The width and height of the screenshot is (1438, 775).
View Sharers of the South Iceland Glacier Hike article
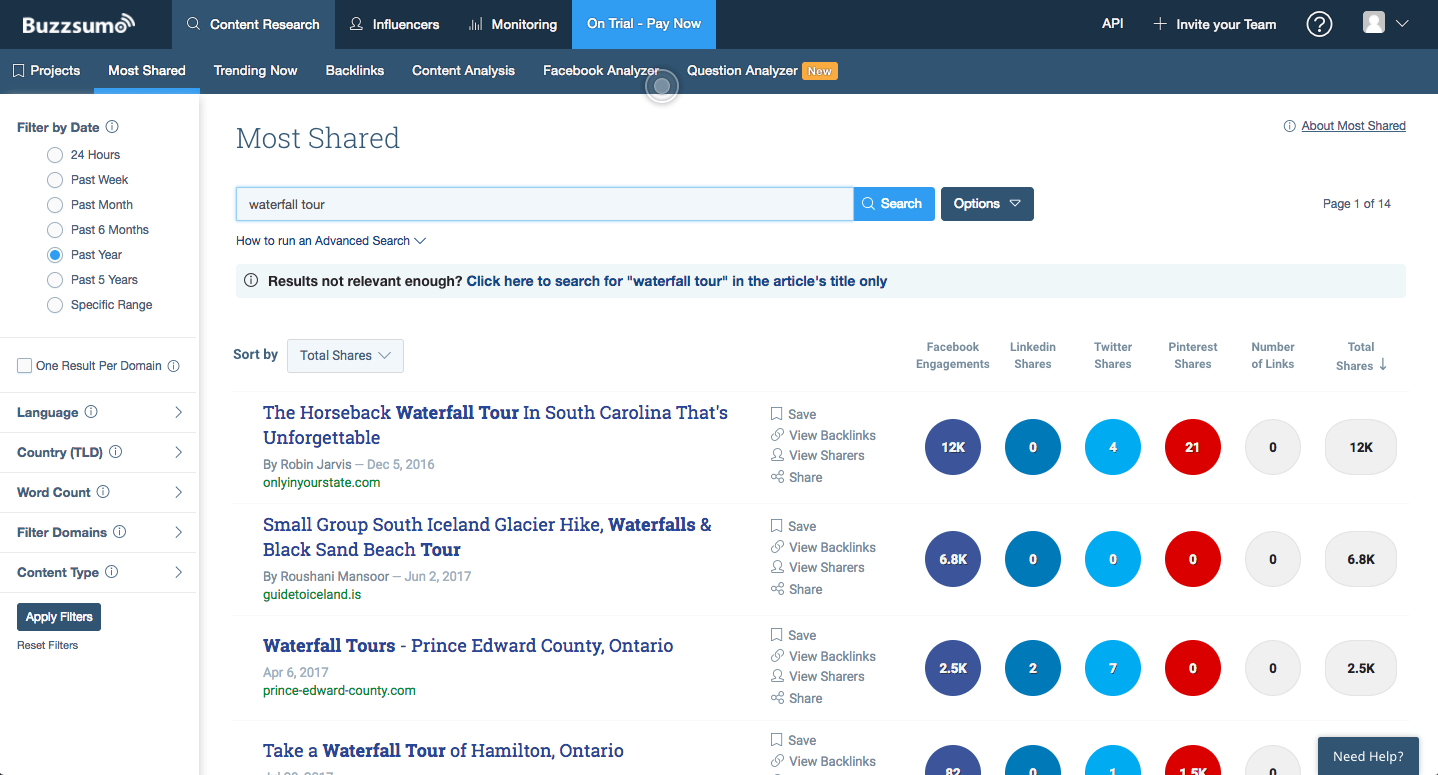coord(817,567)
